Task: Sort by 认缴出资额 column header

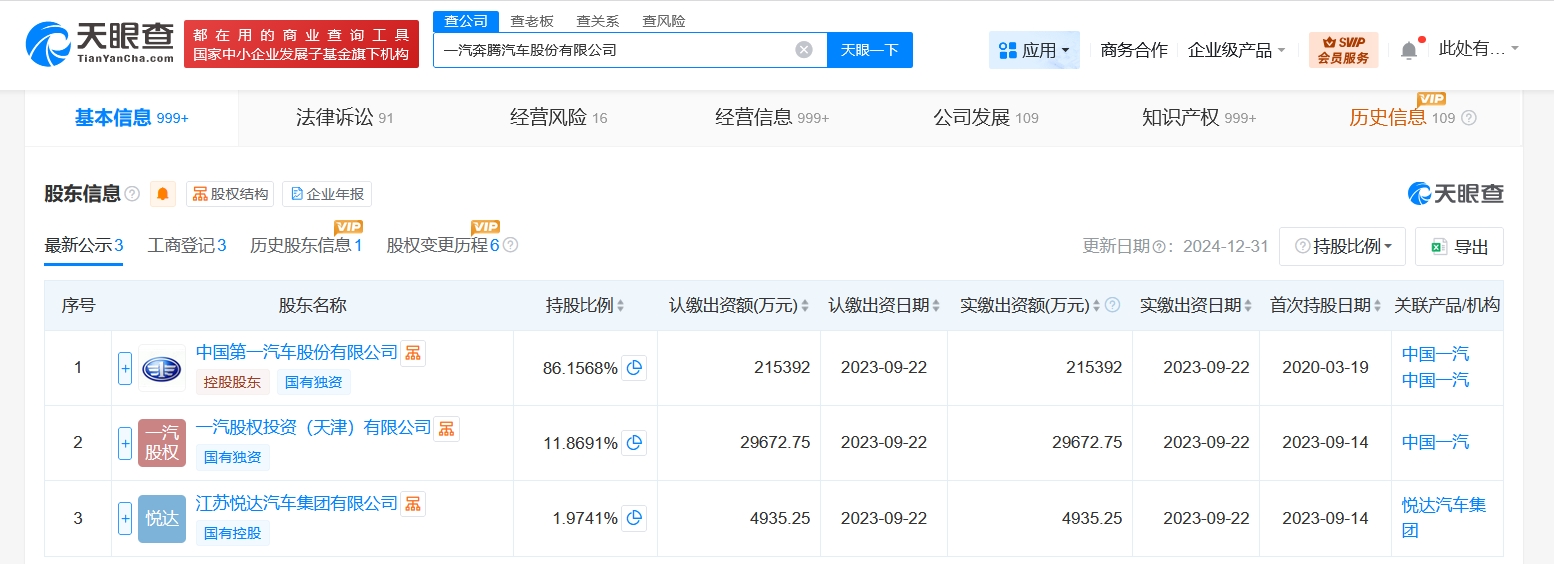Action: coord(738,306)
